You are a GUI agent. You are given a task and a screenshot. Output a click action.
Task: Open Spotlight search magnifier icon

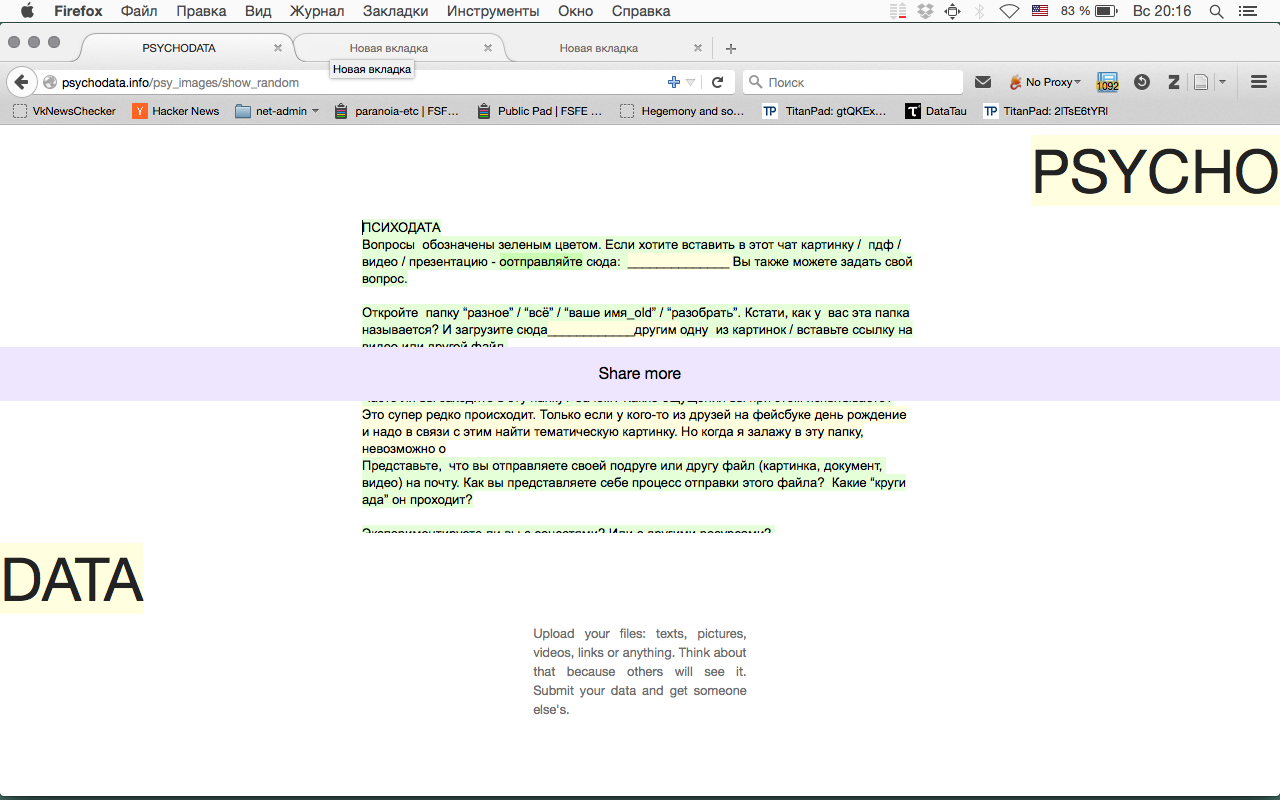(x=1216, y=11)
